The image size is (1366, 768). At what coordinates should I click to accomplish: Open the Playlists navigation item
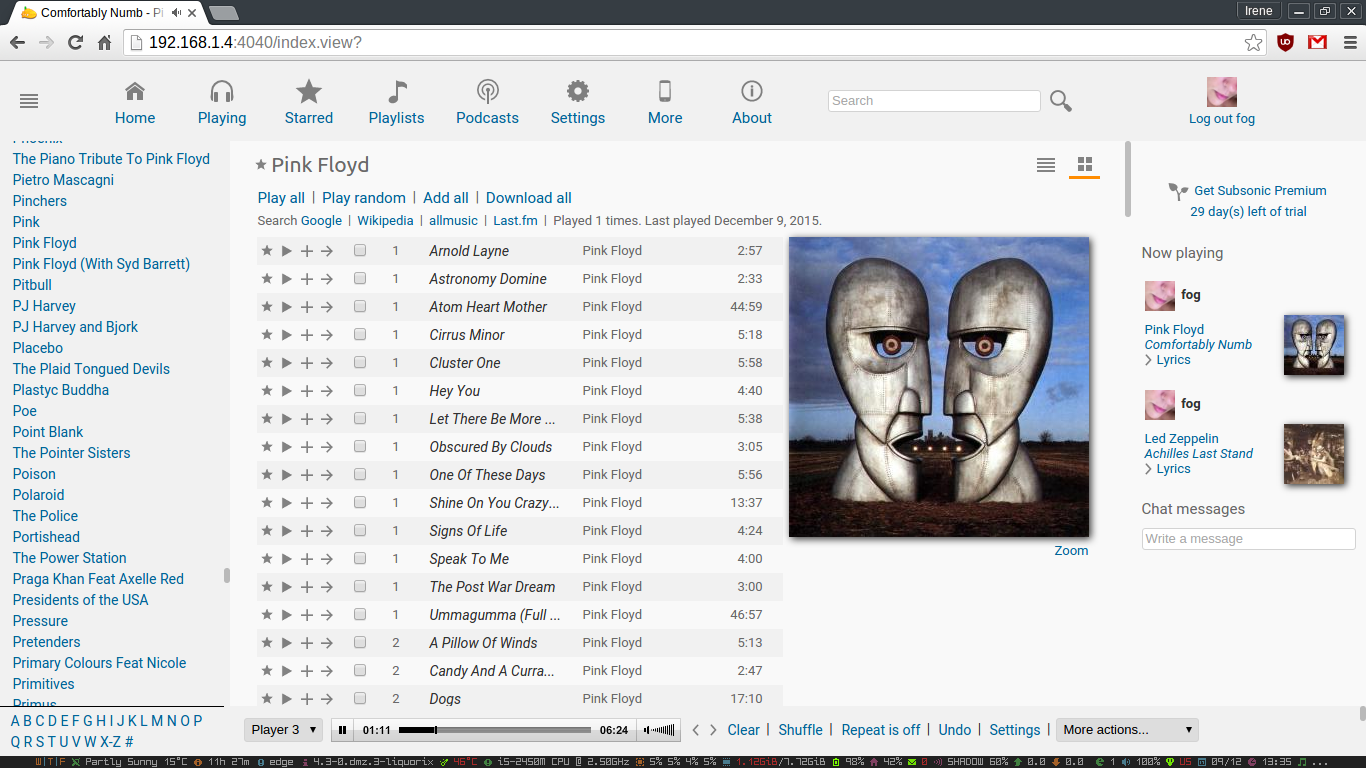coord(396,103)
